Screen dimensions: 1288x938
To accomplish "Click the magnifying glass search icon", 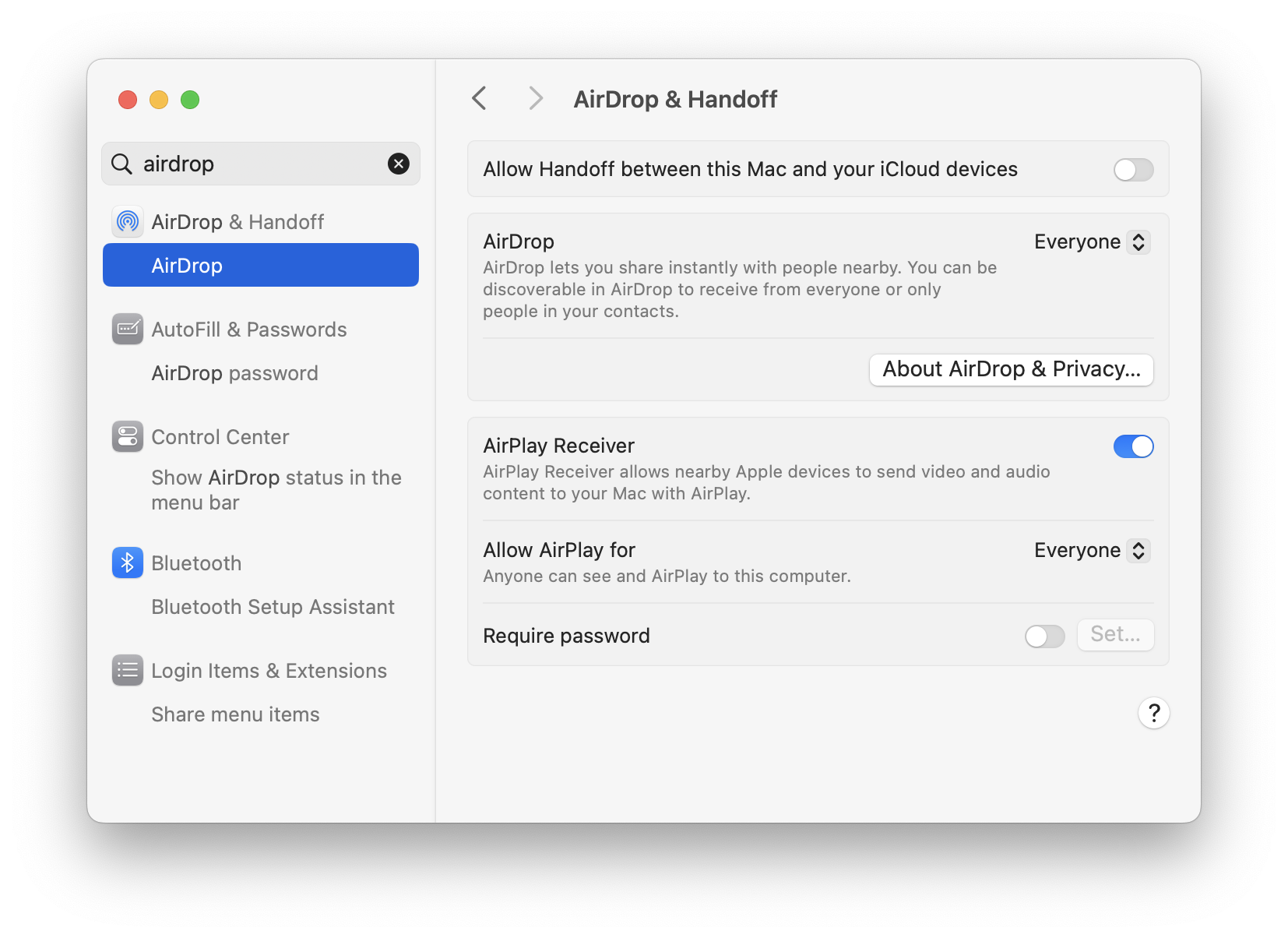I will [x=121, y=164].
